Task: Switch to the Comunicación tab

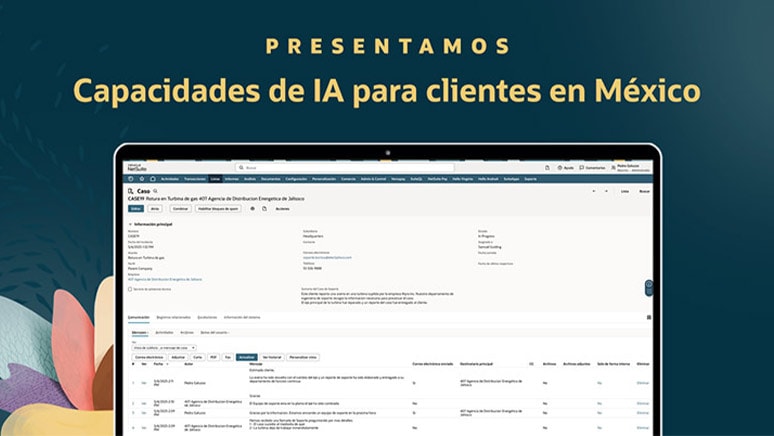Action: (139, 317)
